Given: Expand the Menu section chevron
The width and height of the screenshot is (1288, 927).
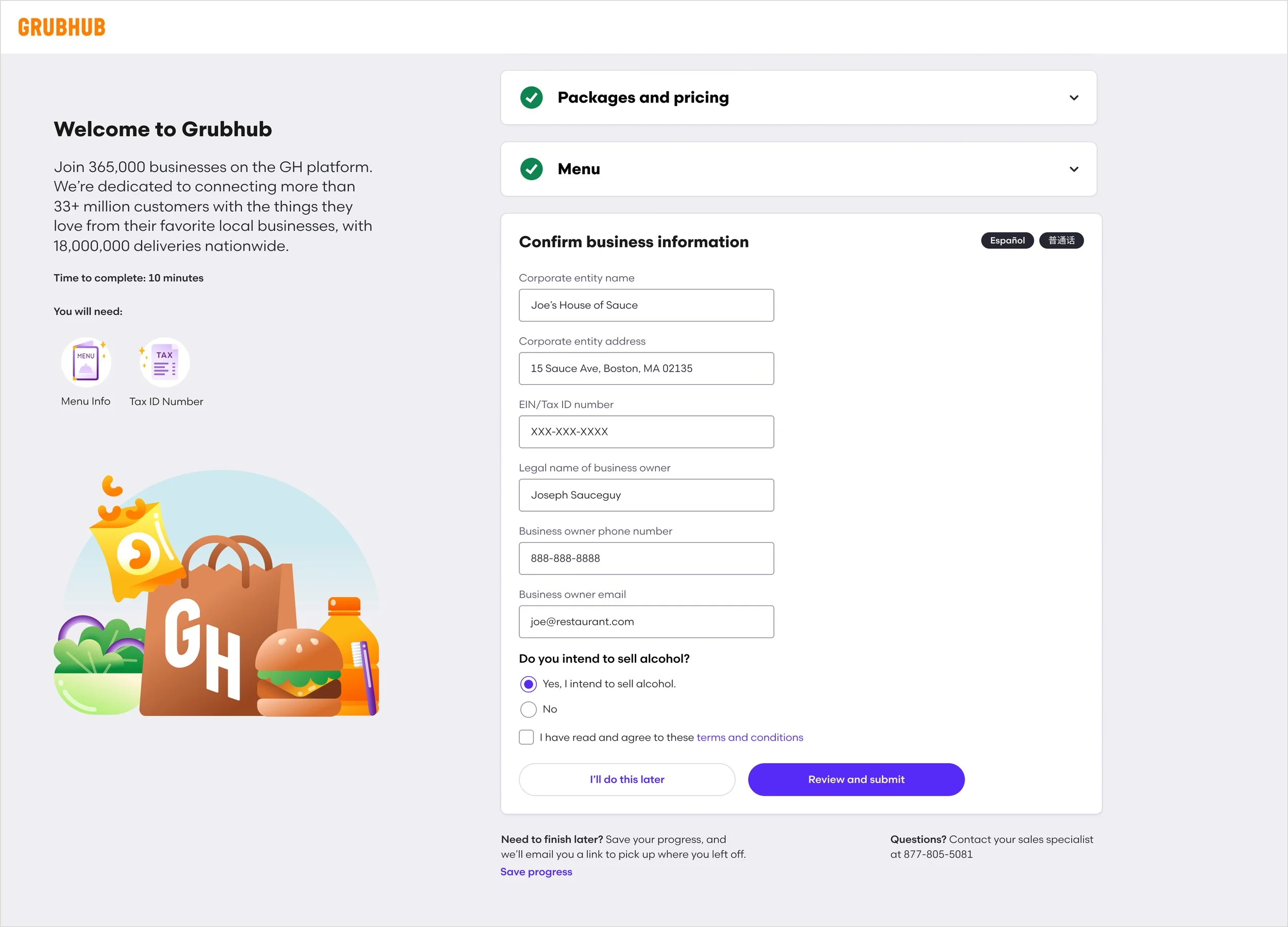Looking at the screenshot, I should pos(1073,169).
